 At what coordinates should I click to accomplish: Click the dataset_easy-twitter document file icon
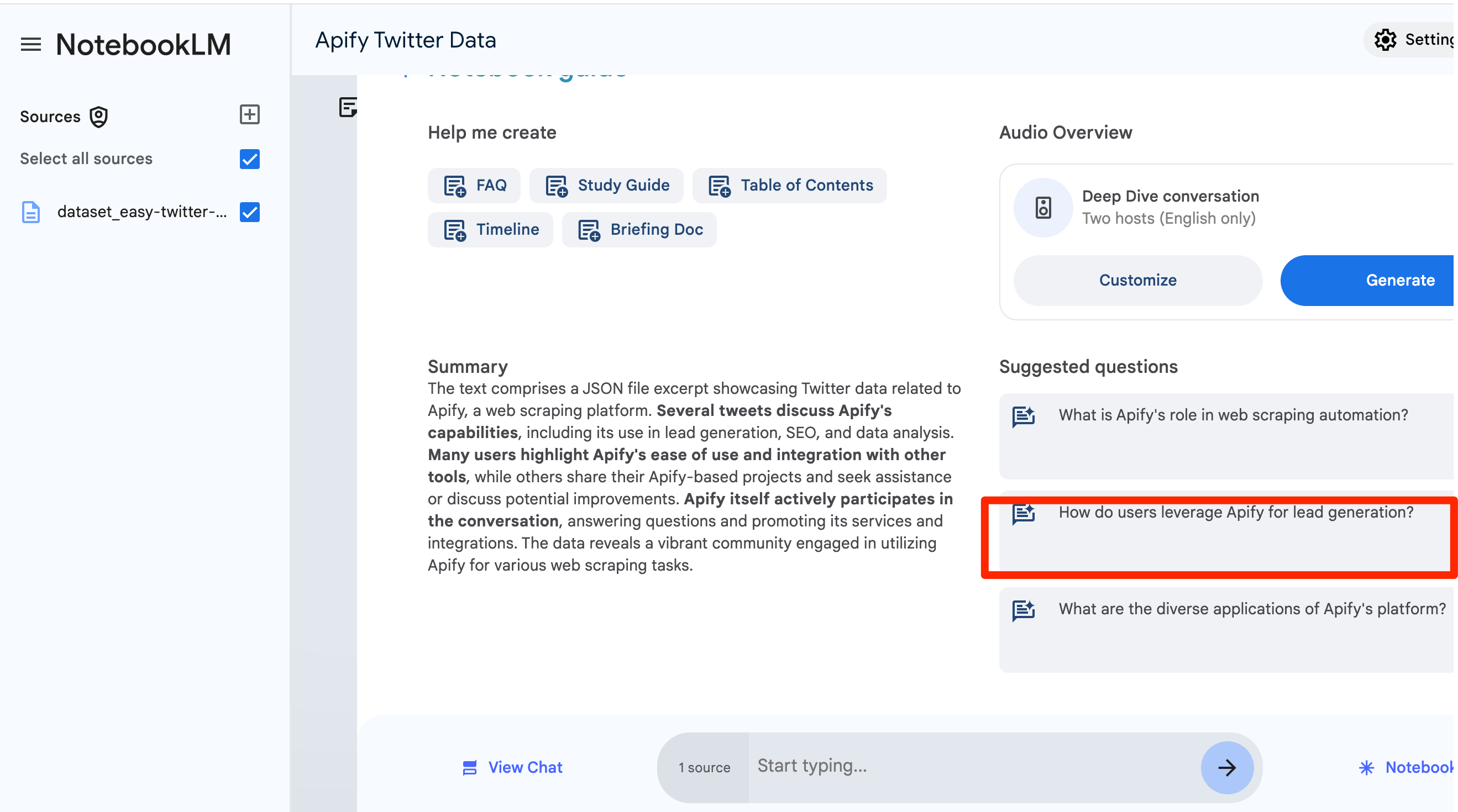30,212
